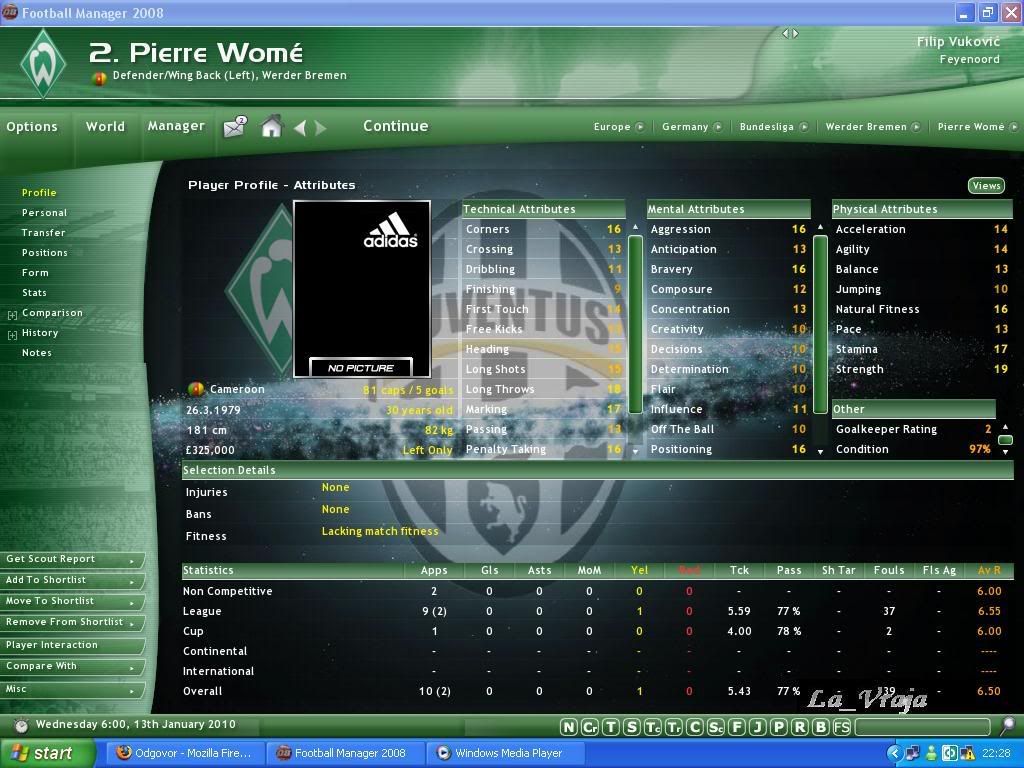The height and width of the screenshot is (768, 1024).
Task: Click the Filip Vuković manager name
Action: click(958, 42)
